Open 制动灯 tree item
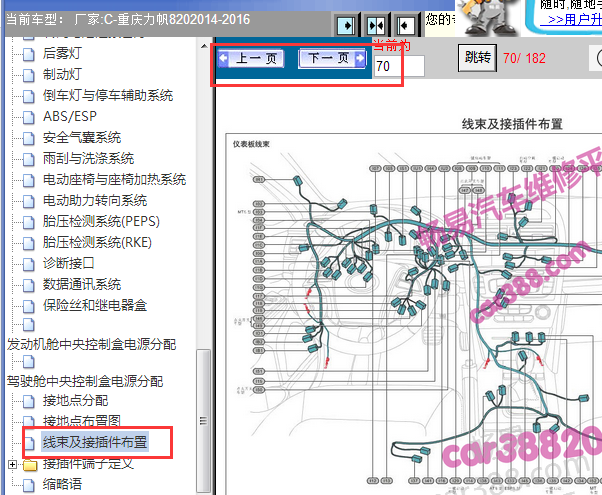Screen dimensions: 602x495 (62, 74)
